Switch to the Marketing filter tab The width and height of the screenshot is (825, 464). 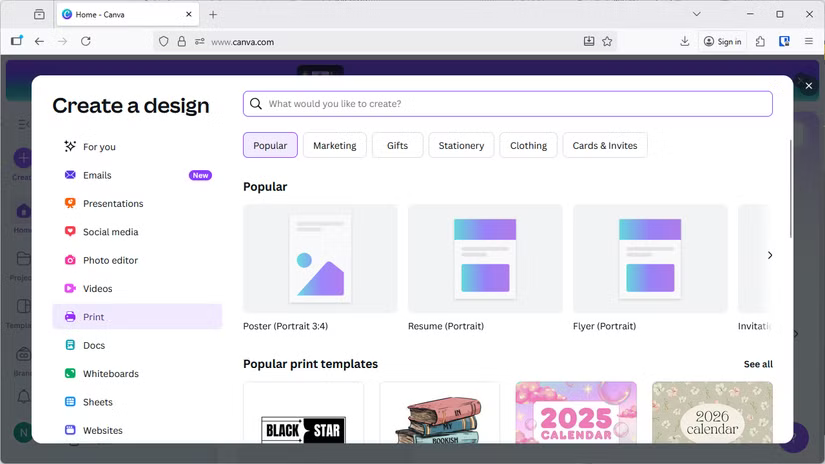[334, 145]
